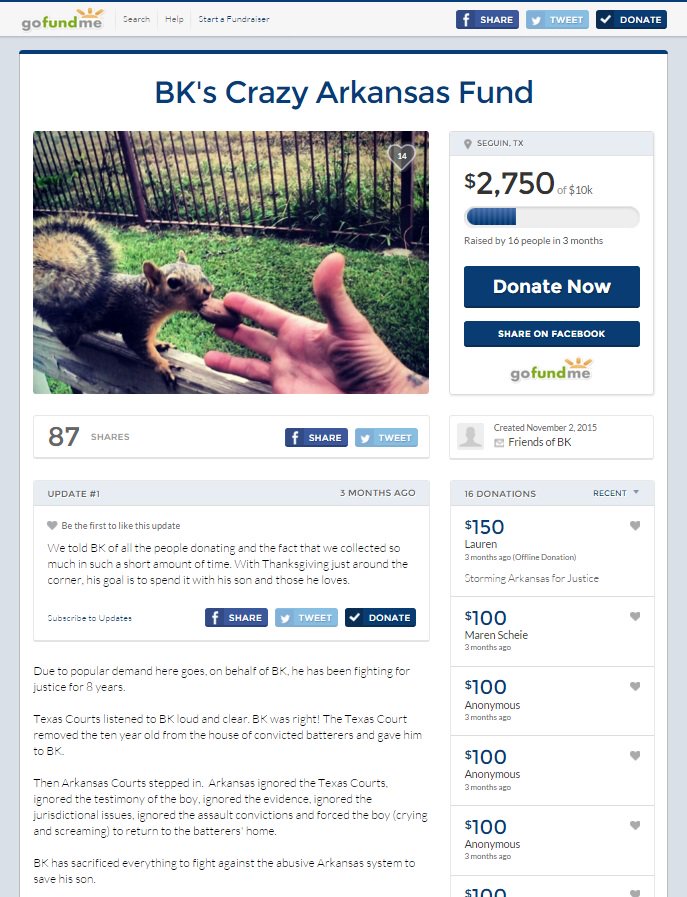
Task: Open the squirrel campaign photo
Action: (231, 262)
